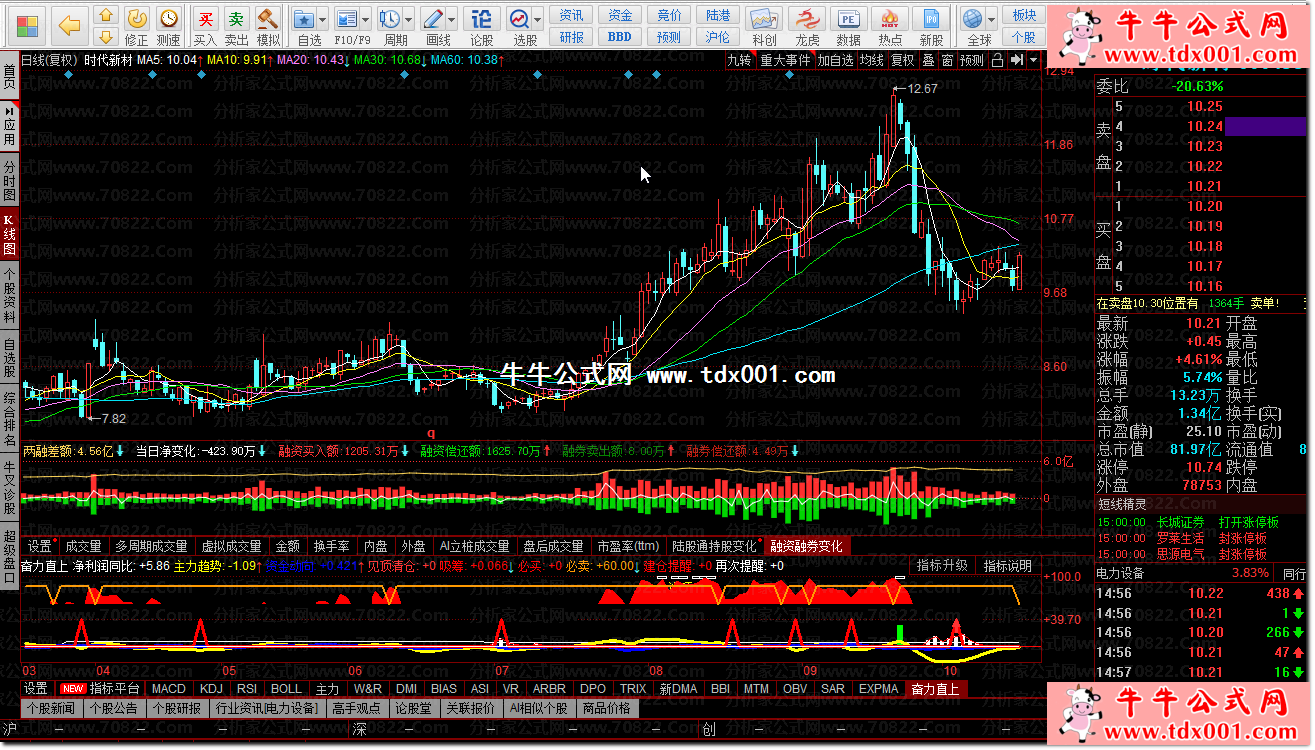Select the BOLL indicator tab
The width and height of the screenshot is (1315, 750).
click(x=286, y=689)
